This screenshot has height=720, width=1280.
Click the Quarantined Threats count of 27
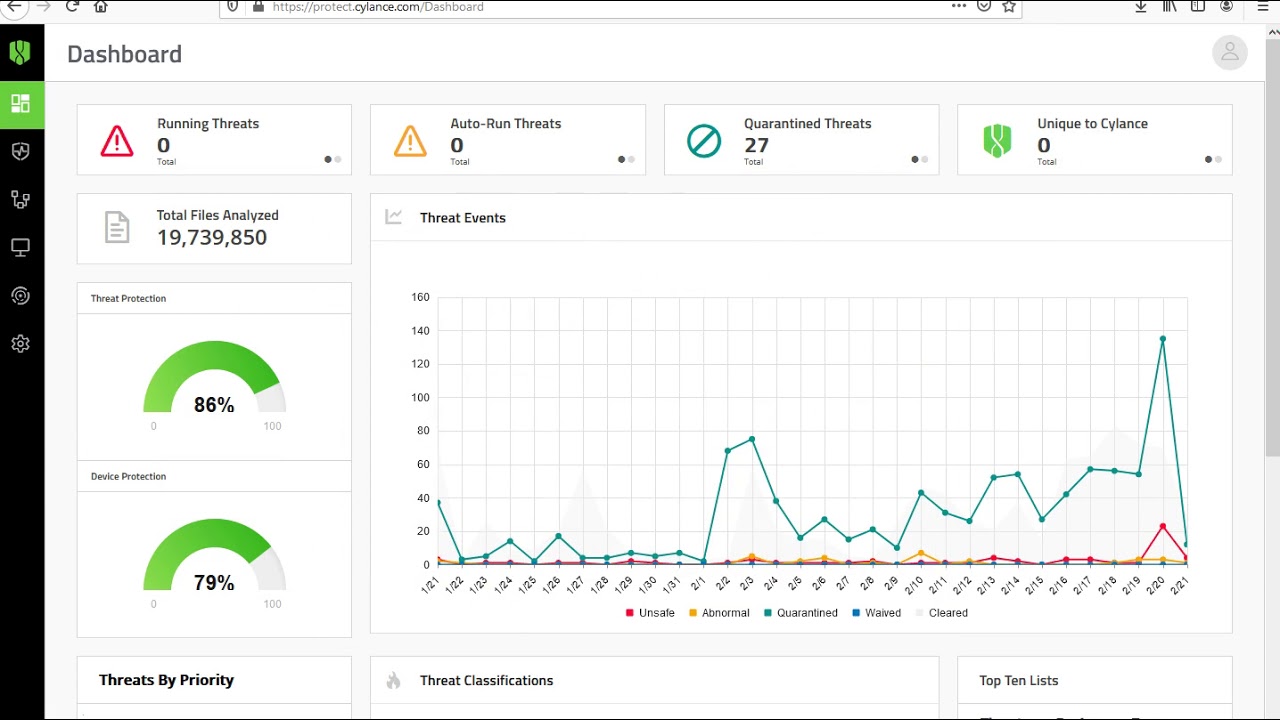(756, 145)
